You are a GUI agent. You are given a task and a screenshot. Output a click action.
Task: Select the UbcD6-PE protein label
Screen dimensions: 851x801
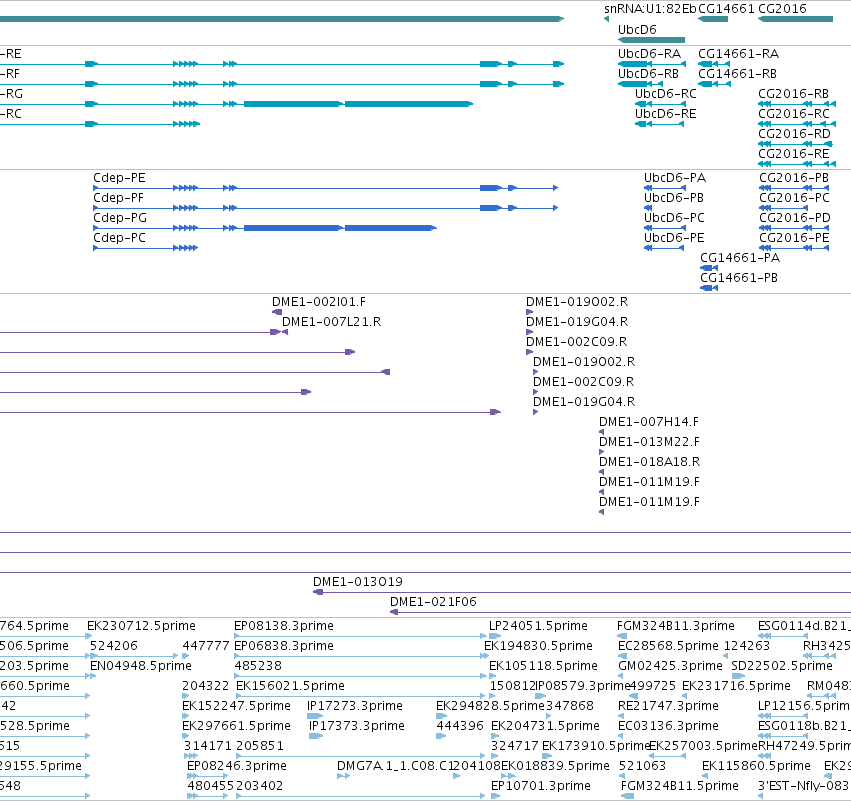pyautogui.click(x=674, y=238)
